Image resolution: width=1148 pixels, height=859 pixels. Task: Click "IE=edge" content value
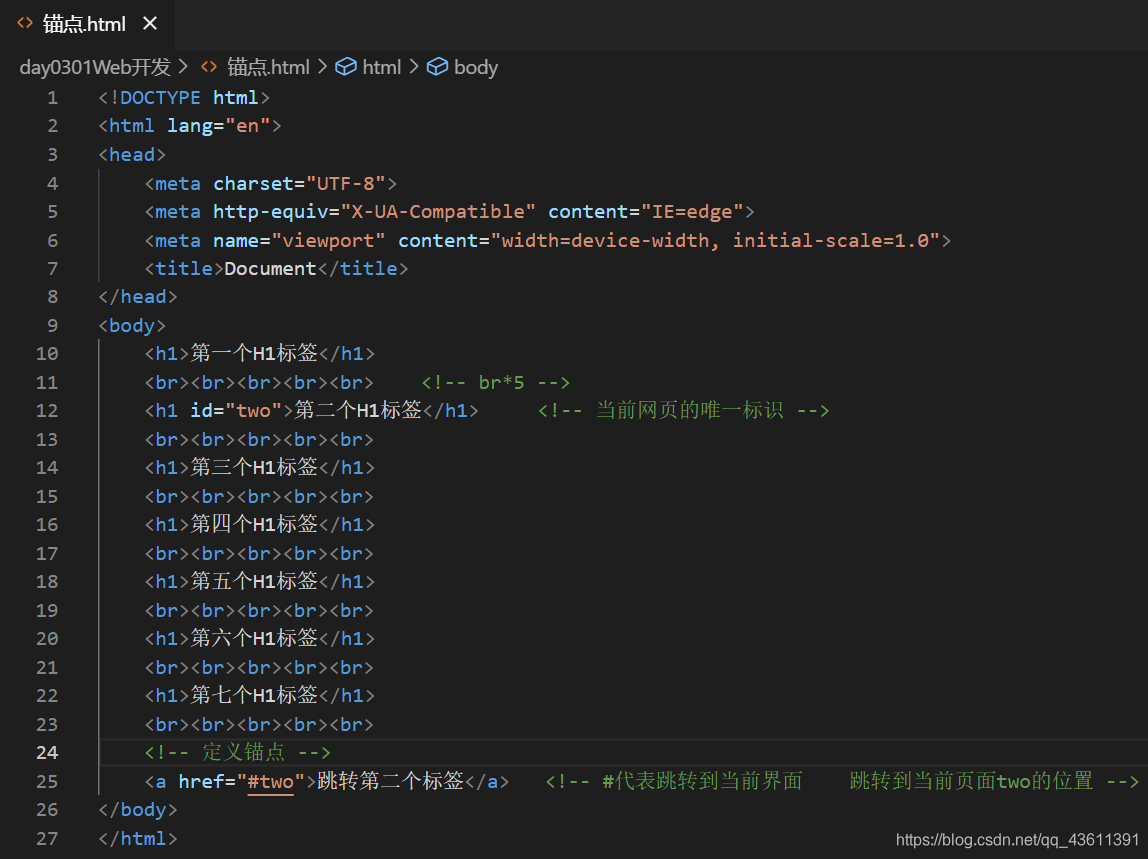(x=692, y=212)
